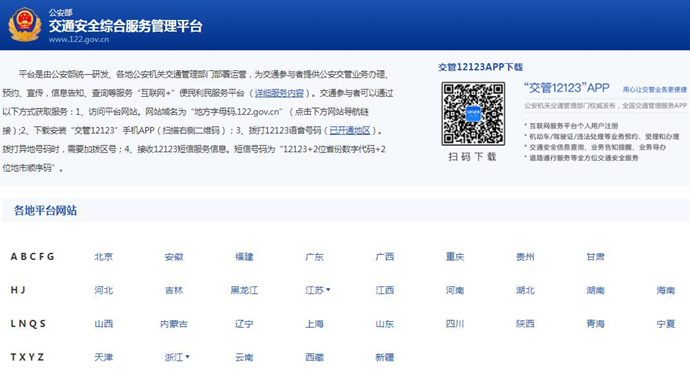Click the 交管12123 QR code image
This screenshot has width=690, height=376.
(x=473, y=114)
